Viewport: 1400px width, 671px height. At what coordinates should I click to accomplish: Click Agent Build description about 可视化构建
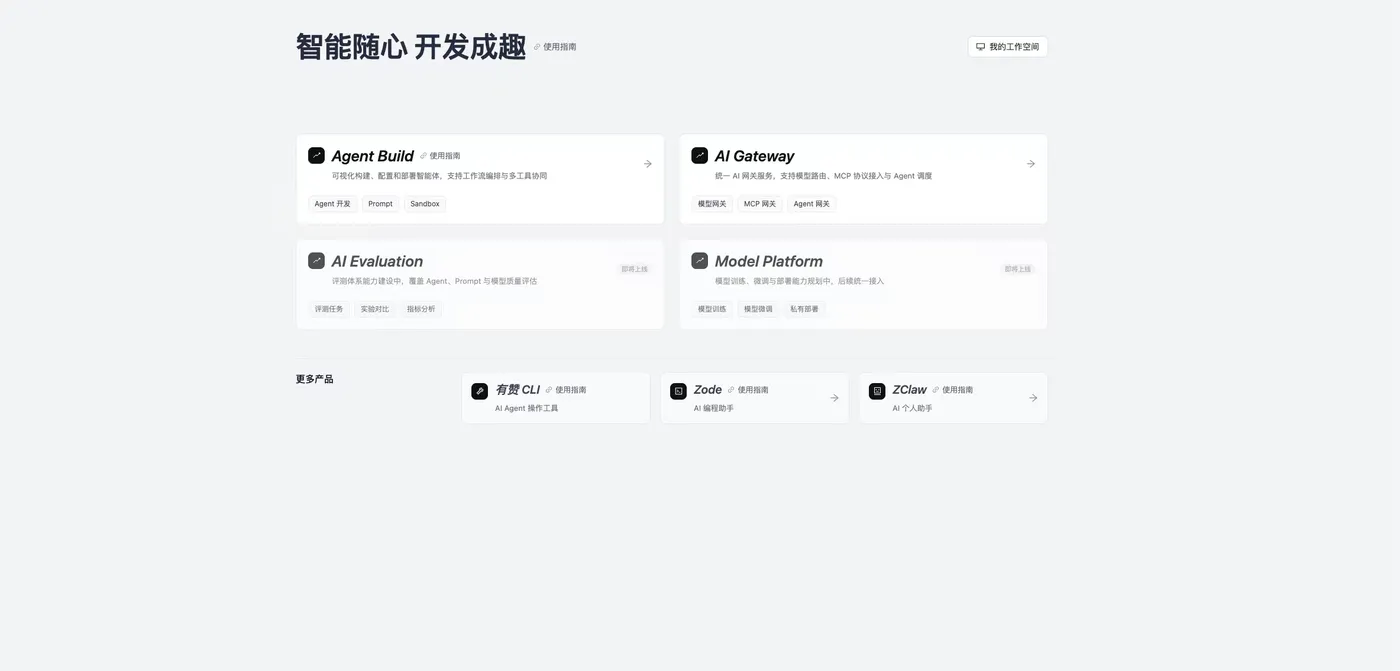[440, 176]
